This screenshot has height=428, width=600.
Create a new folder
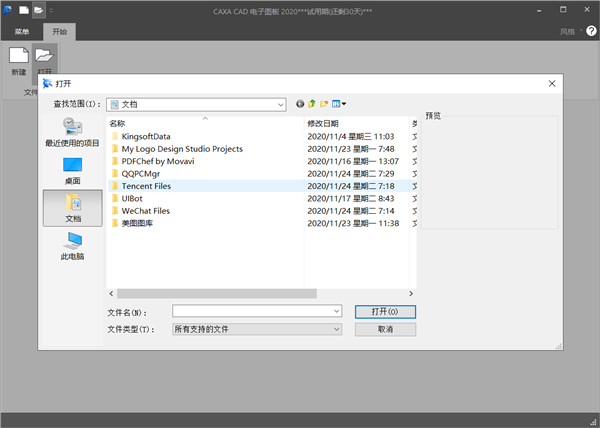(324, 104)
